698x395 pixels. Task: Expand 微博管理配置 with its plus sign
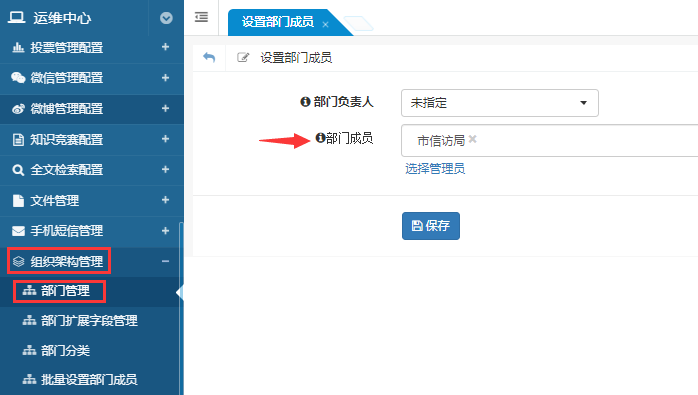coord(165,108)
